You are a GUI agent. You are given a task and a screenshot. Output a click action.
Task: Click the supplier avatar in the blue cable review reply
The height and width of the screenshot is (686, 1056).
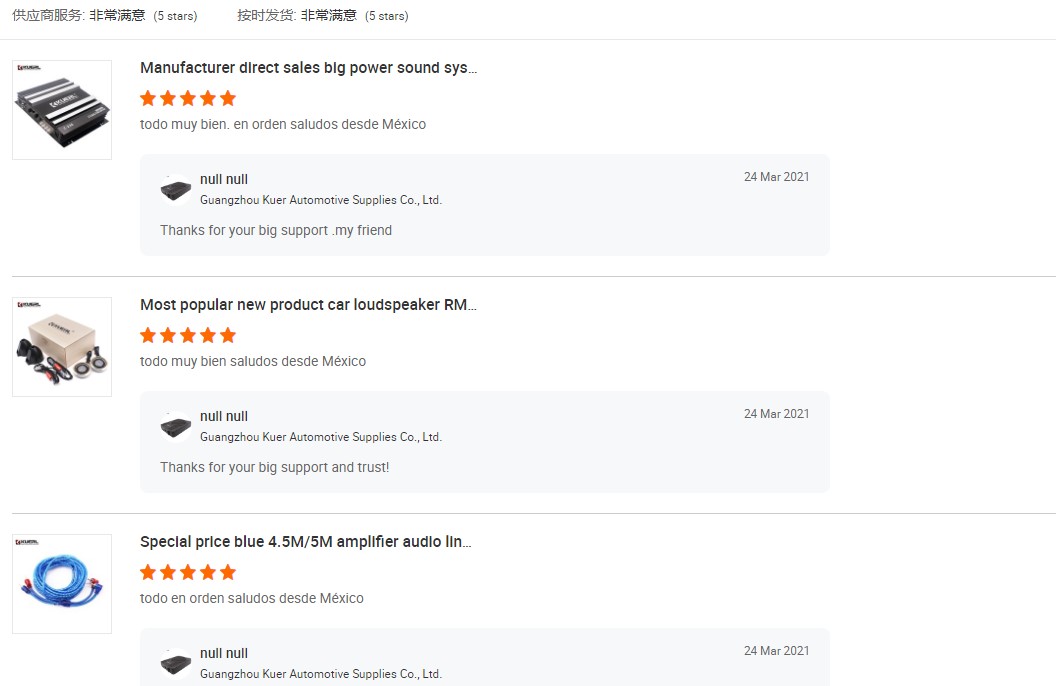pyautogui.click(x=176, y=664)
